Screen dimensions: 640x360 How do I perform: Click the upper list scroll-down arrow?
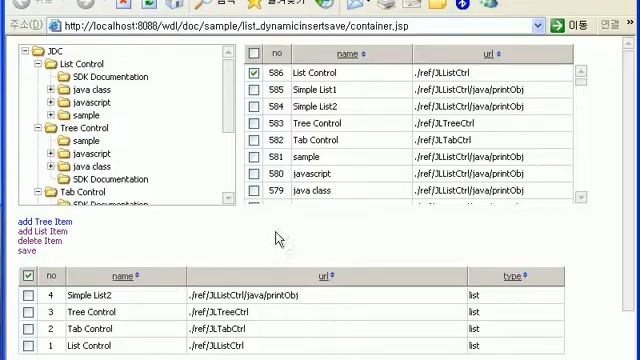point(581,197)
